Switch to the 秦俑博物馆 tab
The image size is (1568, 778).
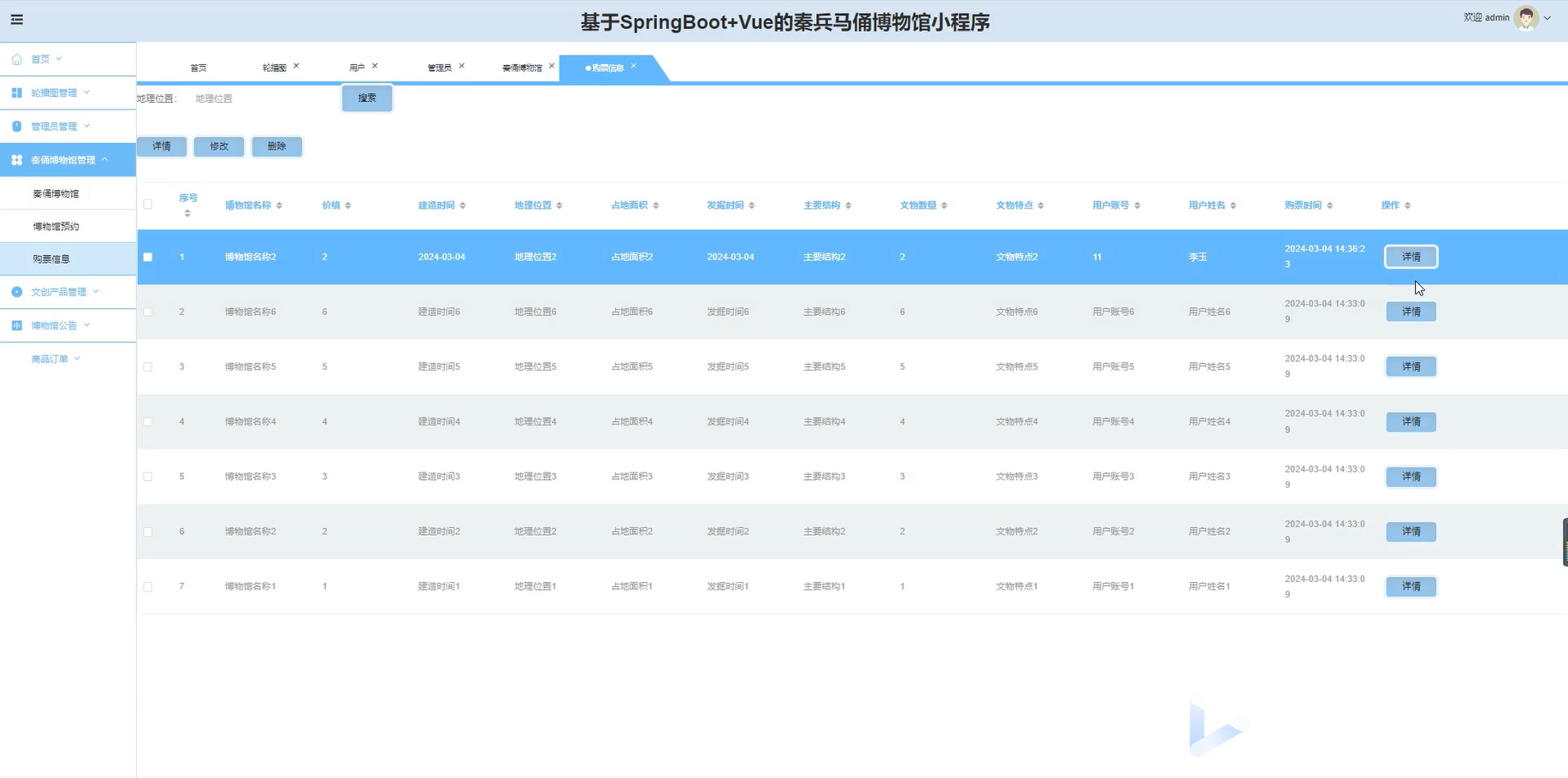(x=522, y=68)
